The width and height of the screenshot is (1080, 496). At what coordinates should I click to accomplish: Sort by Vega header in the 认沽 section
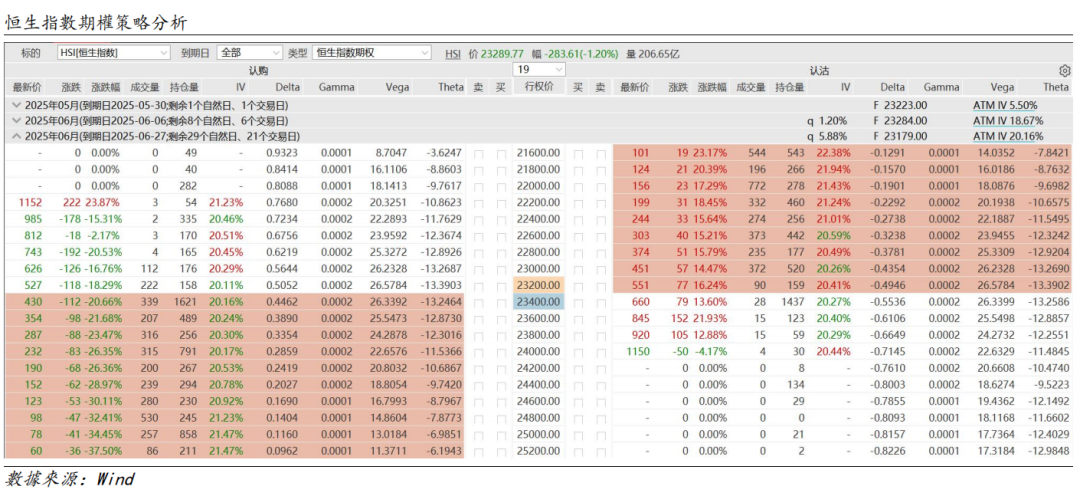pyautogui.click(x=1003, y=87)
